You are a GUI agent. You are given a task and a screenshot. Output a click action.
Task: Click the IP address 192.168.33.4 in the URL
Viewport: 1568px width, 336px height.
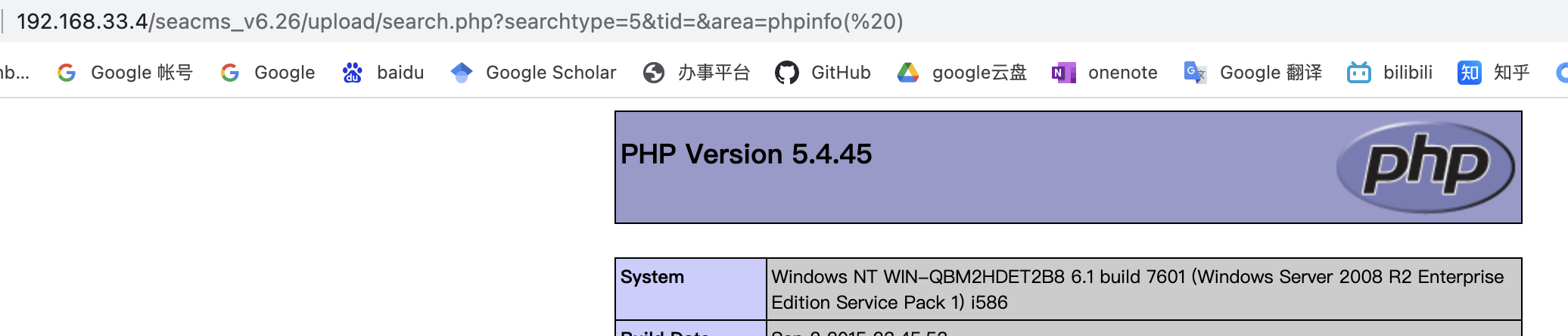pos(82,21)
